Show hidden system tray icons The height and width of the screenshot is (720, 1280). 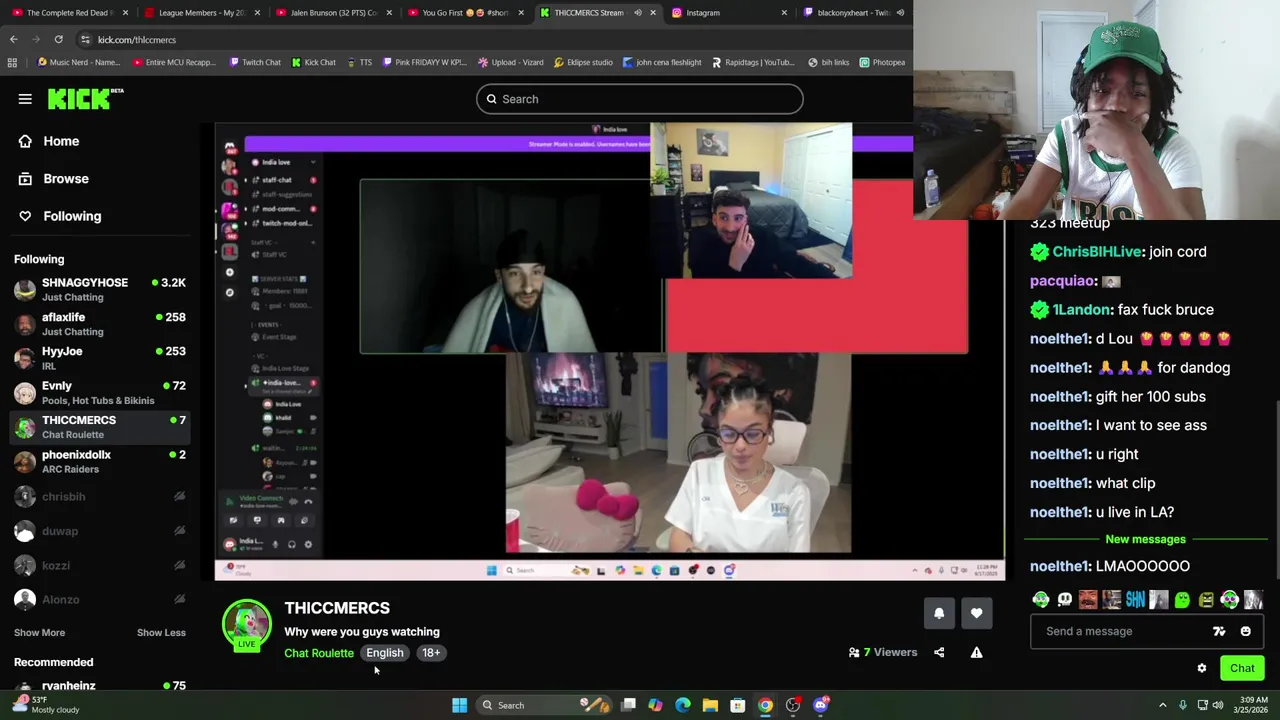point(1162,705)
